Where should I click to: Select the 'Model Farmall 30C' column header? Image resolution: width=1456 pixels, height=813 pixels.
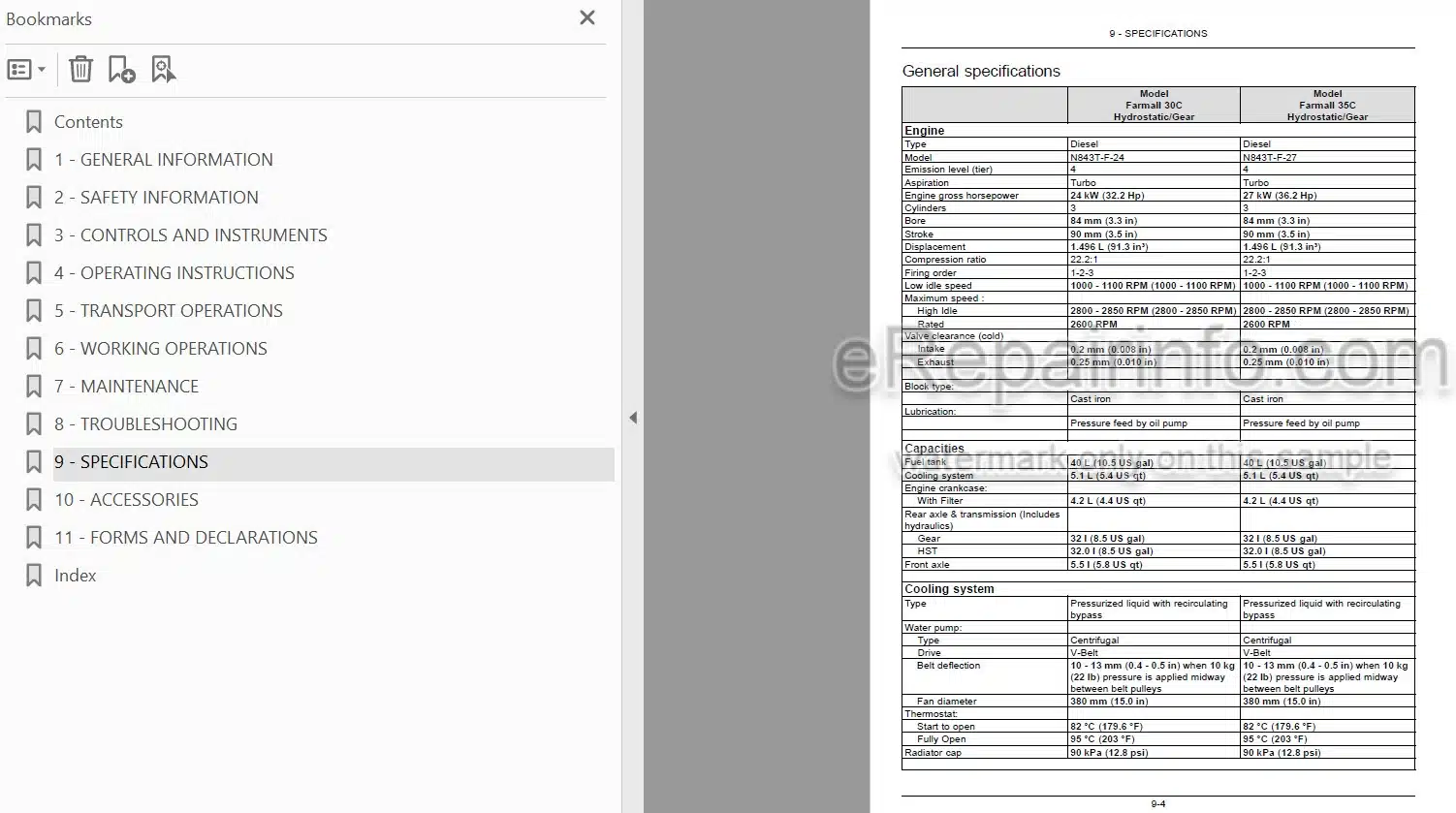[x=1154, y=106]
